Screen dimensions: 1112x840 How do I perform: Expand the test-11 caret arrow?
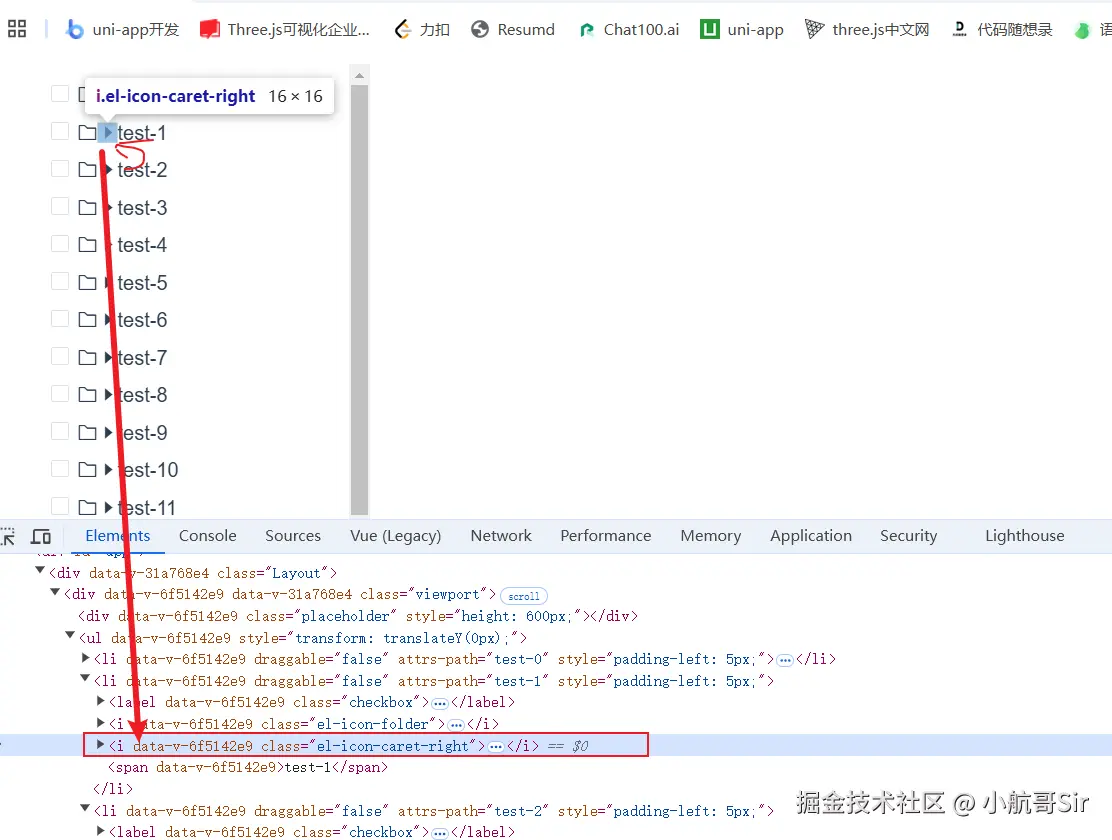tap(109, 507)
